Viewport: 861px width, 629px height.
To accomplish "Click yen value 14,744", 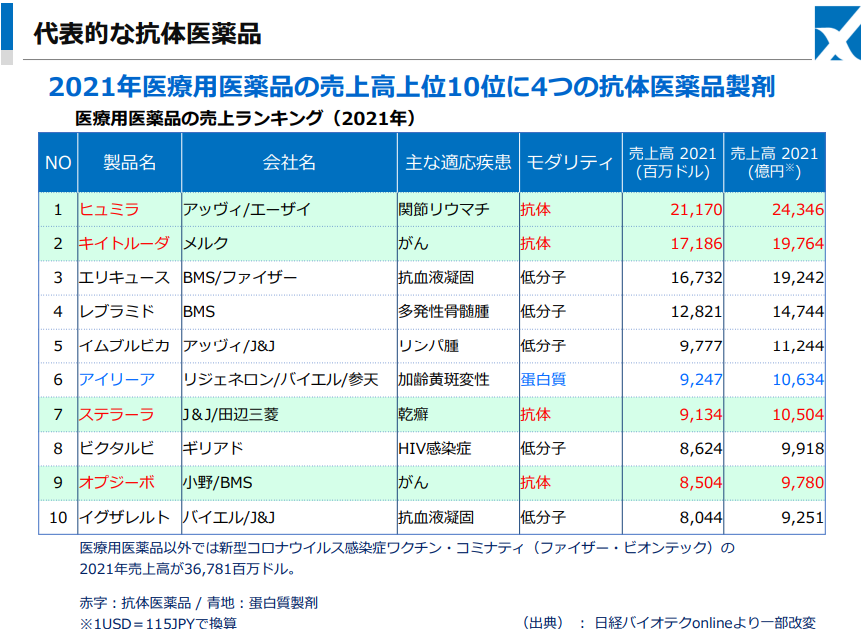I will (798, 311).
